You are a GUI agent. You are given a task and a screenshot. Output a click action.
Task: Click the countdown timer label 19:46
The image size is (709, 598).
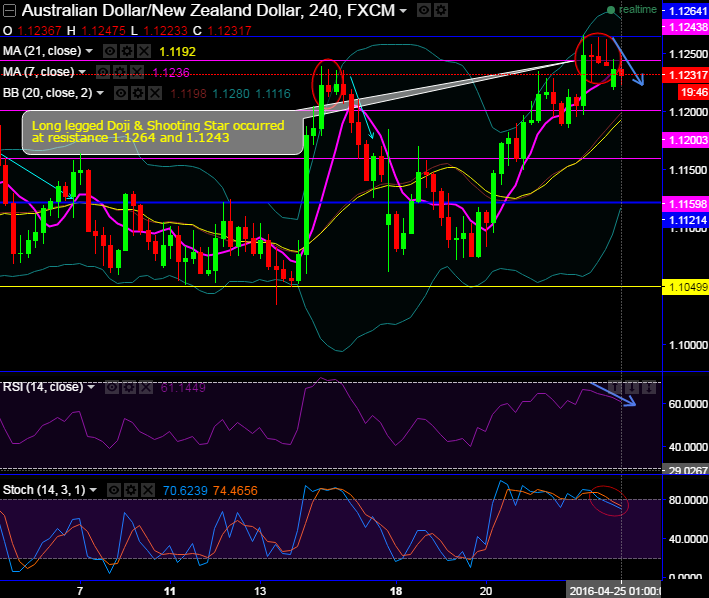pos(694,93)
